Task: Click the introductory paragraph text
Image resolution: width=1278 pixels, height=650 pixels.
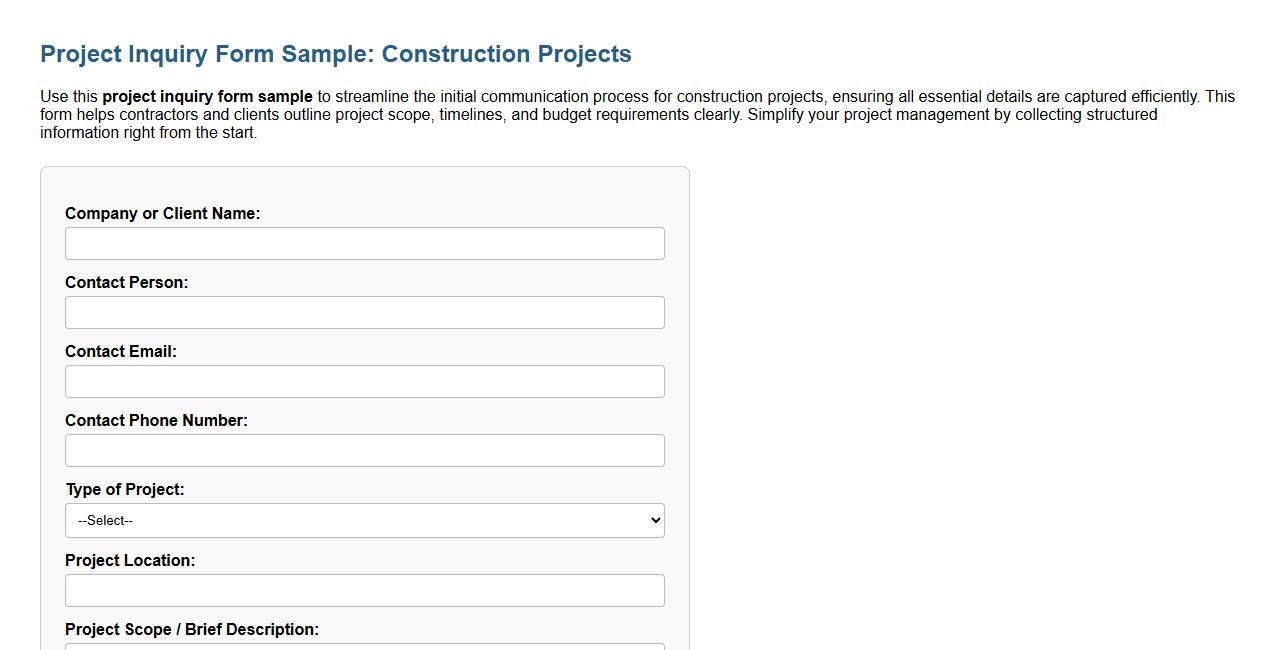Action: (600, 114)
